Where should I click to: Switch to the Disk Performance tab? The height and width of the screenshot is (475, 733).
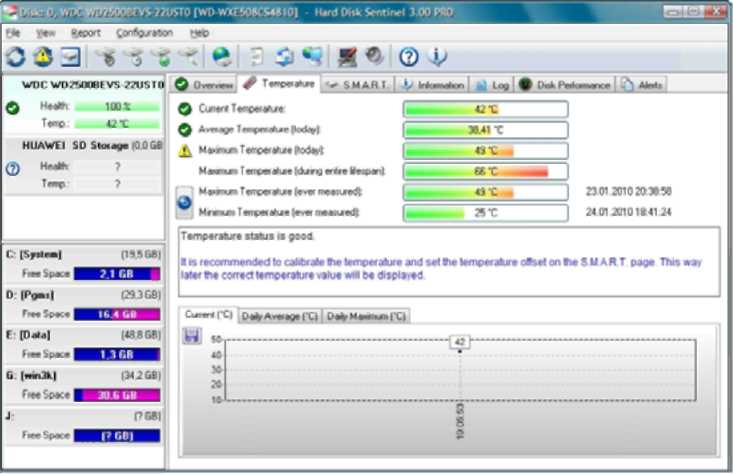[x=565, y=85]
